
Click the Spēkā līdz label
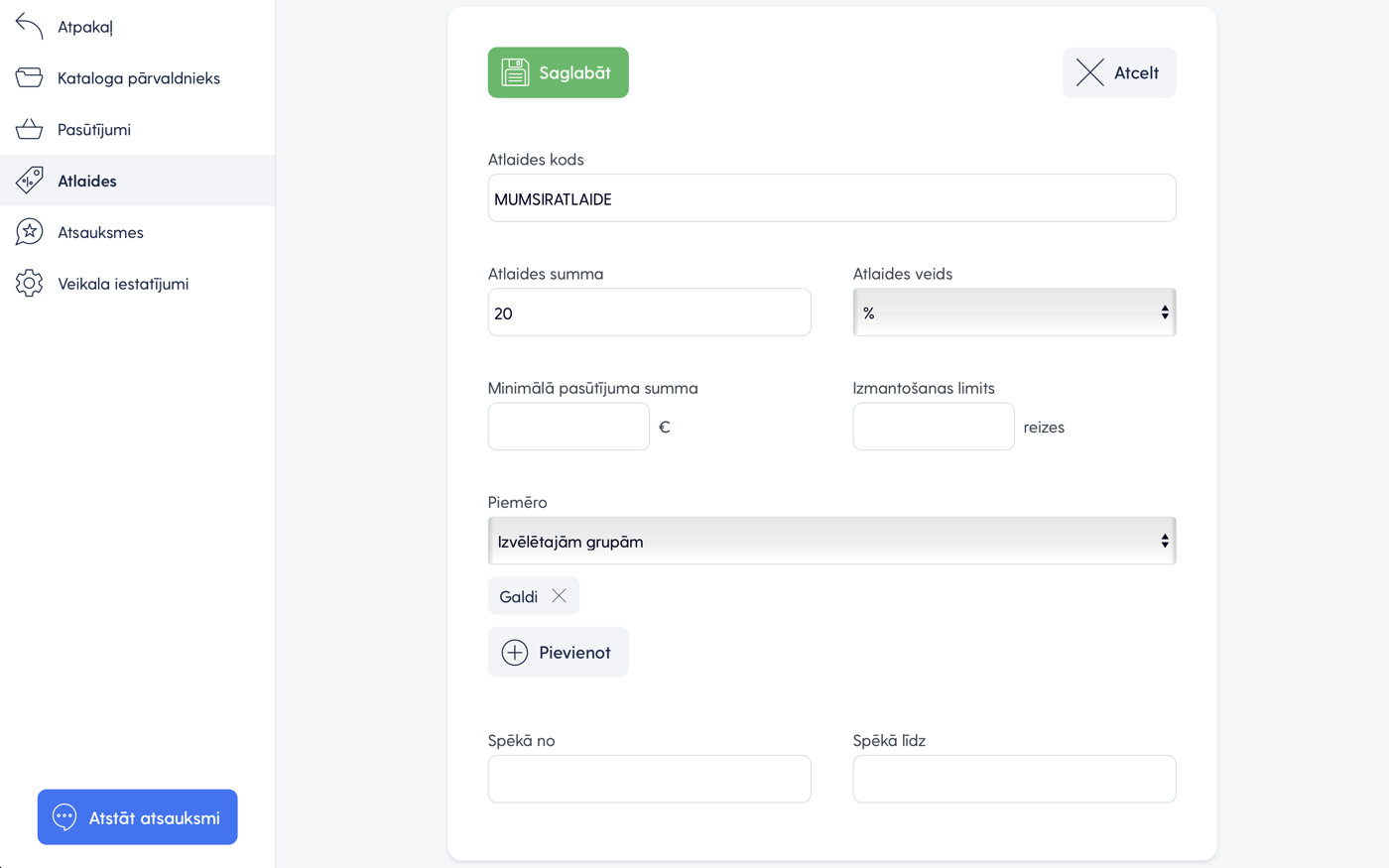click(889, 740)
